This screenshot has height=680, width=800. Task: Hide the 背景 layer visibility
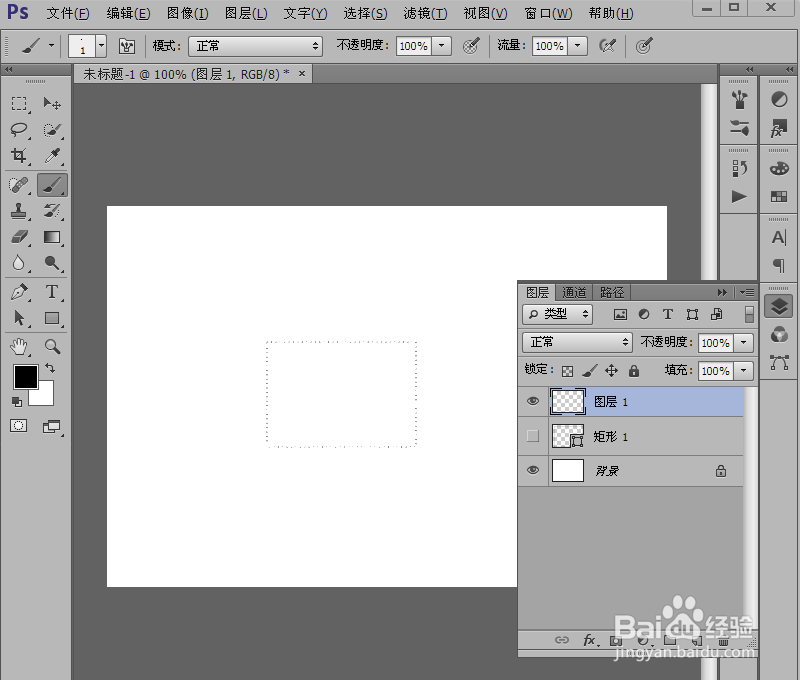coord(533,470)
